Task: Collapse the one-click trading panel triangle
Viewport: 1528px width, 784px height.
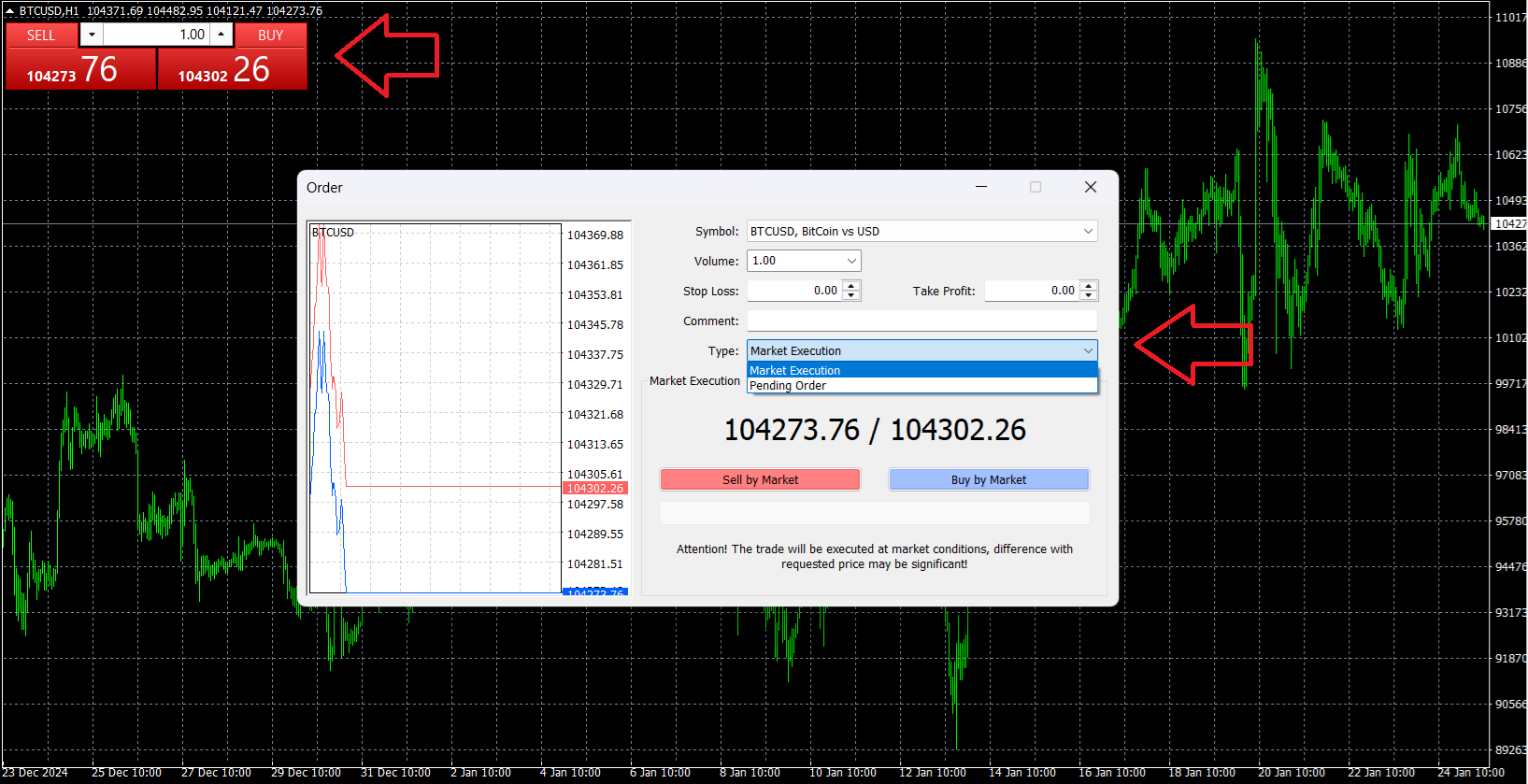Action: coord(9,11)
